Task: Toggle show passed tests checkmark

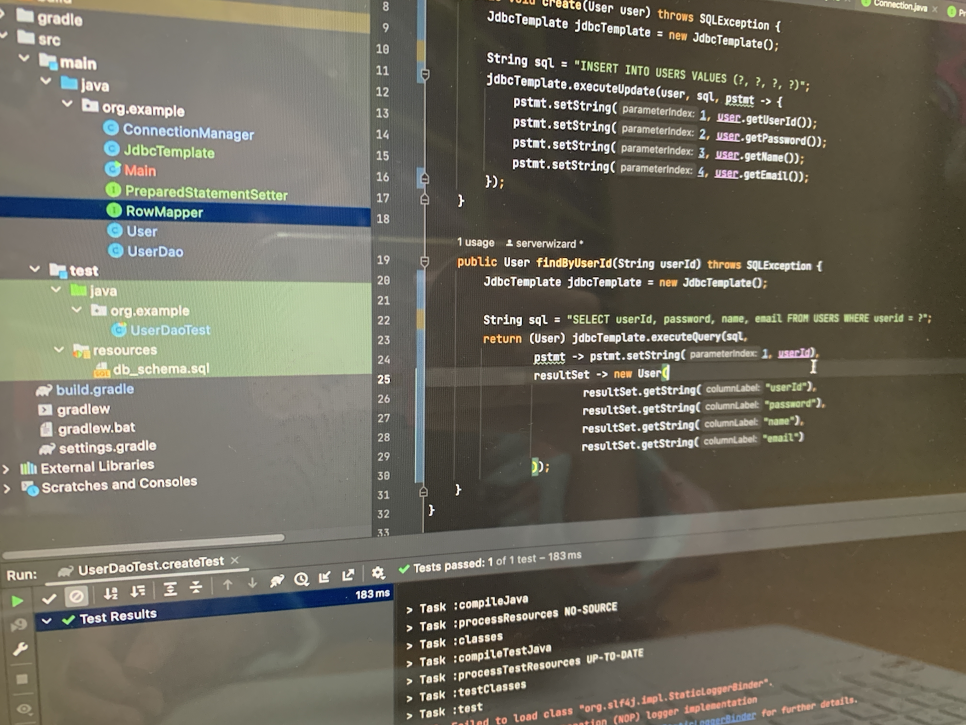Action: pos(49,598)
